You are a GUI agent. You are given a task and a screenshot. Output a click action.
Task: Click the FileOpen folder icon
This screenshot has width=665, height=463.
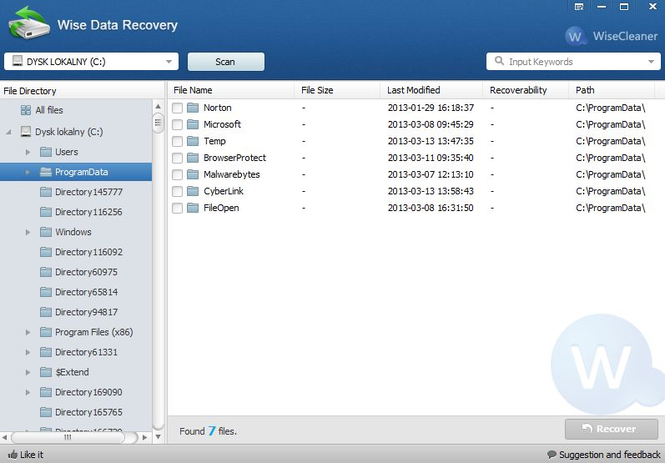coord(193,208)
